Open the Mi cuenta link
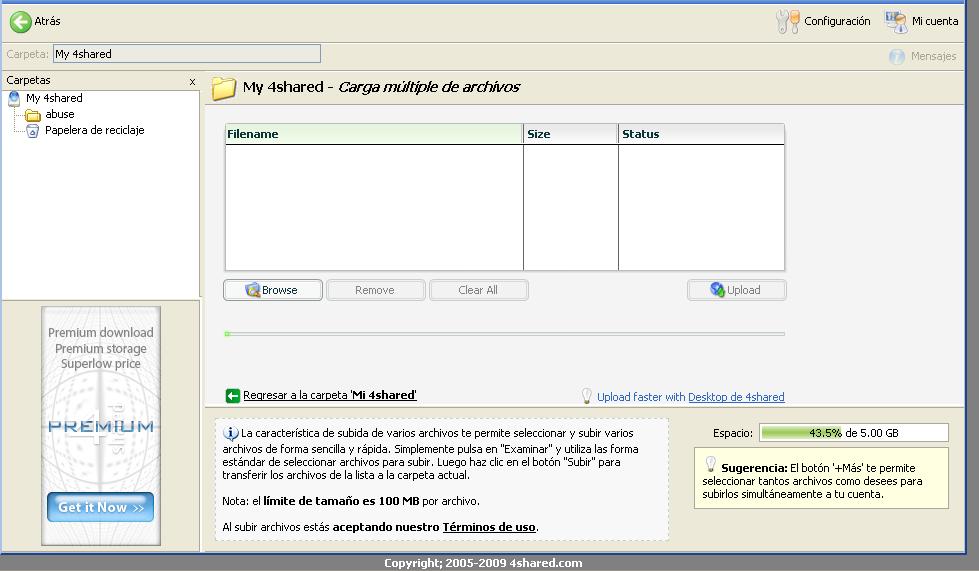The width and height of the screenshot is (979, 571). pyautogui.click(x=935, y=21)
